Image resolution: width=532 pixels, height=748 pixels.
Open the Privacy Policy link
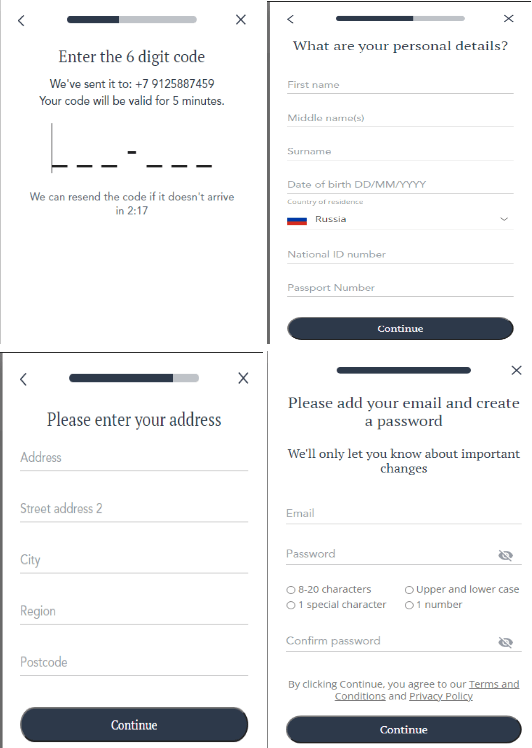441,696
